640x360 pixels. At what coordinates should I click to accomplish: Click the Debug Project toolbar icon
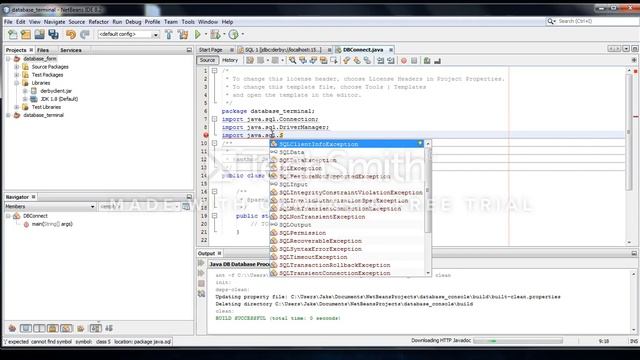215,35
